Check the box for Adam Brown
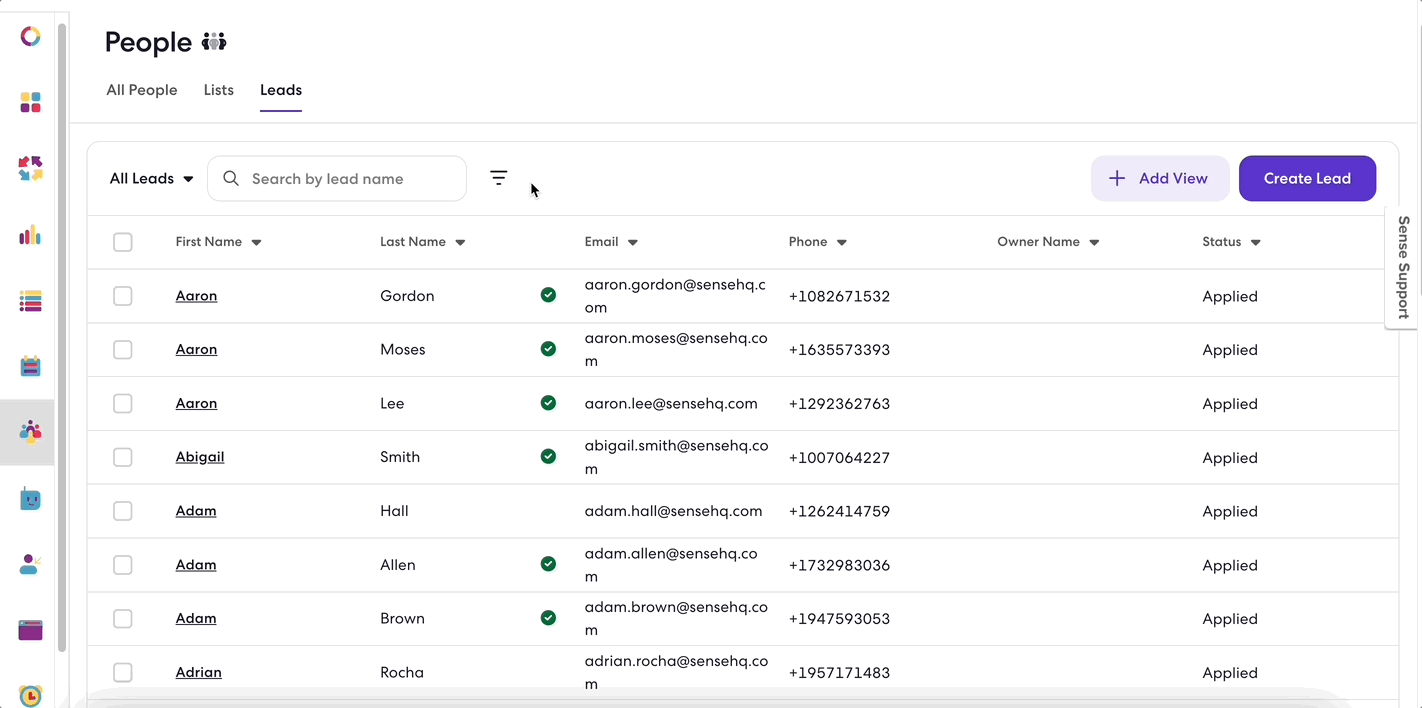 click(123, 619)
